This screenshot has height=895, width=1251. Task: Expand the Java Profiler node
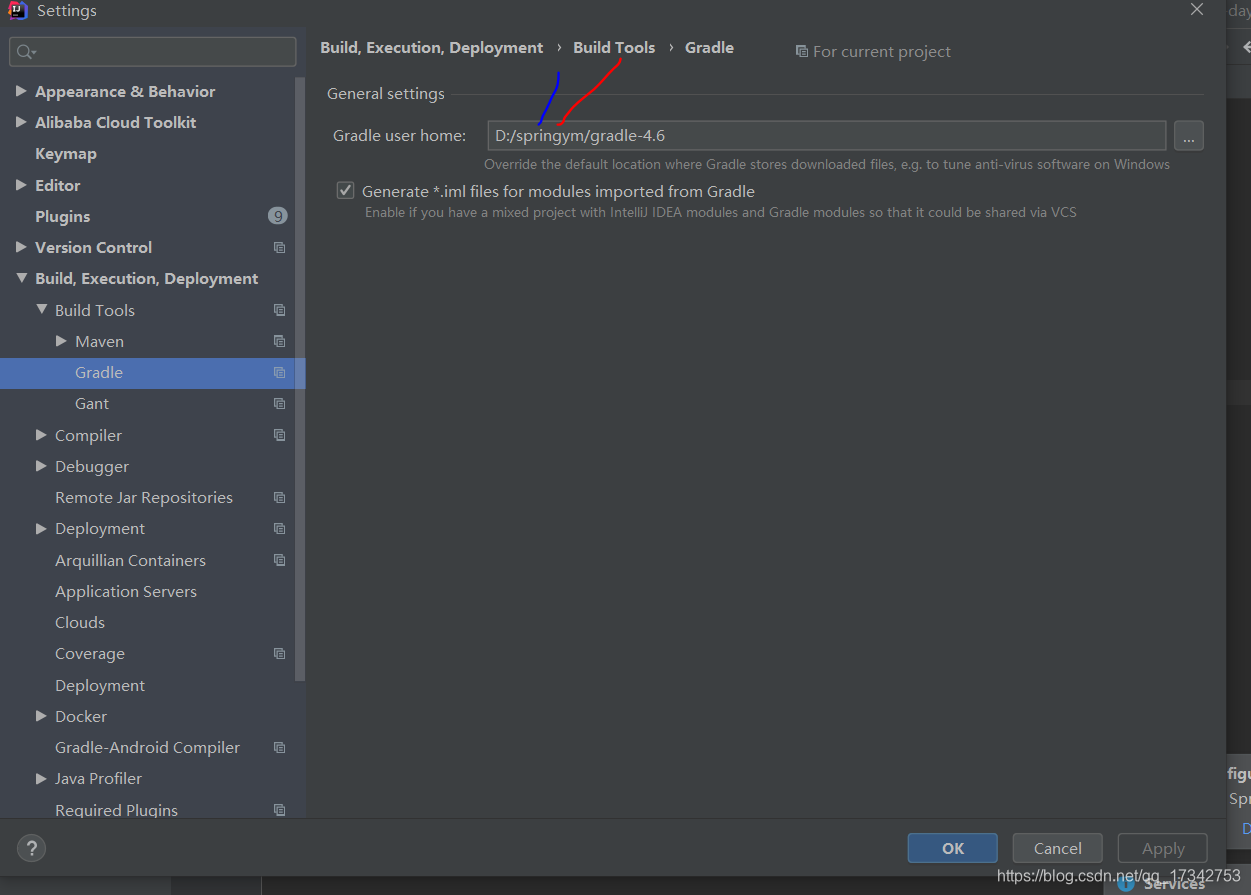[41, 778]
